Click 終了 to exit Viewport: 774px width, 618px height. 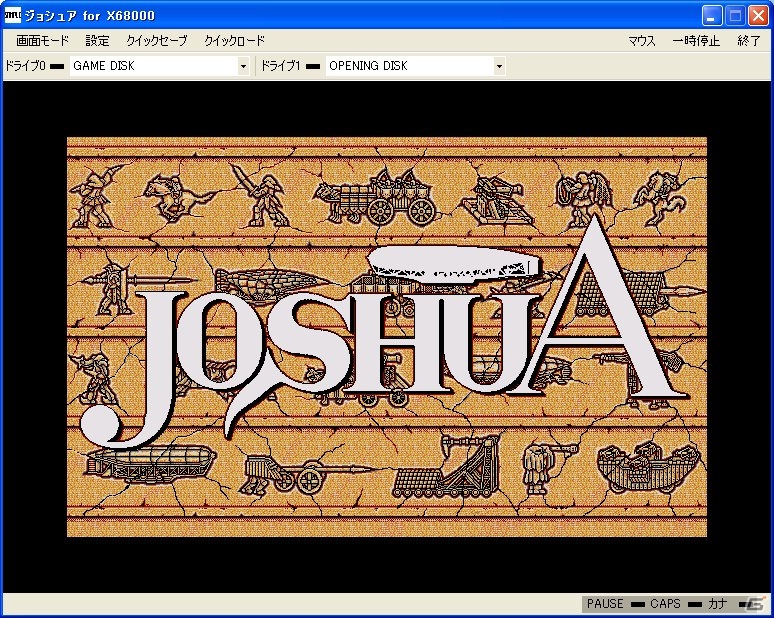coord(749,40)
